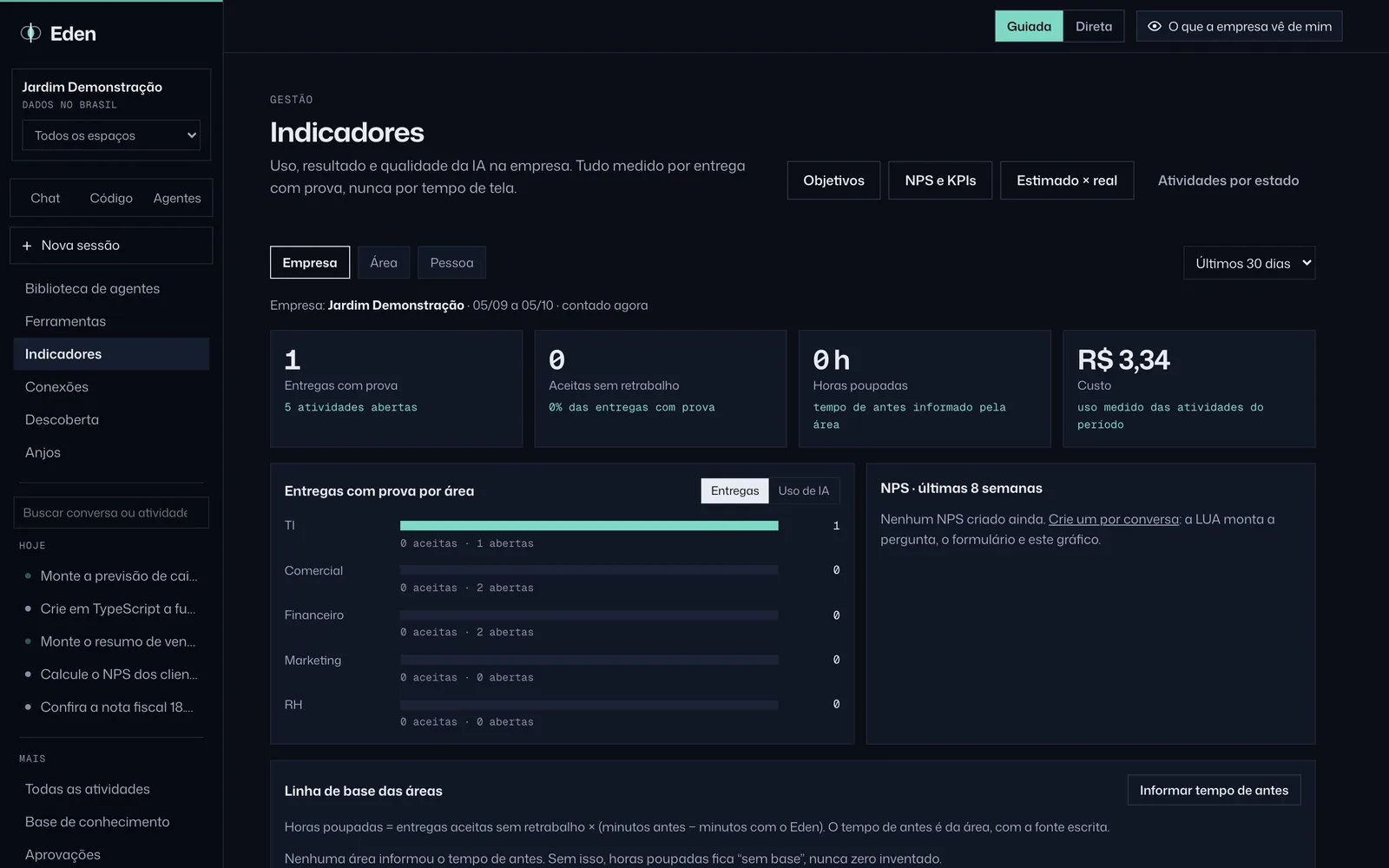Toggle chart to Entregas view
Screen dimensions: 1389x868
734,490
